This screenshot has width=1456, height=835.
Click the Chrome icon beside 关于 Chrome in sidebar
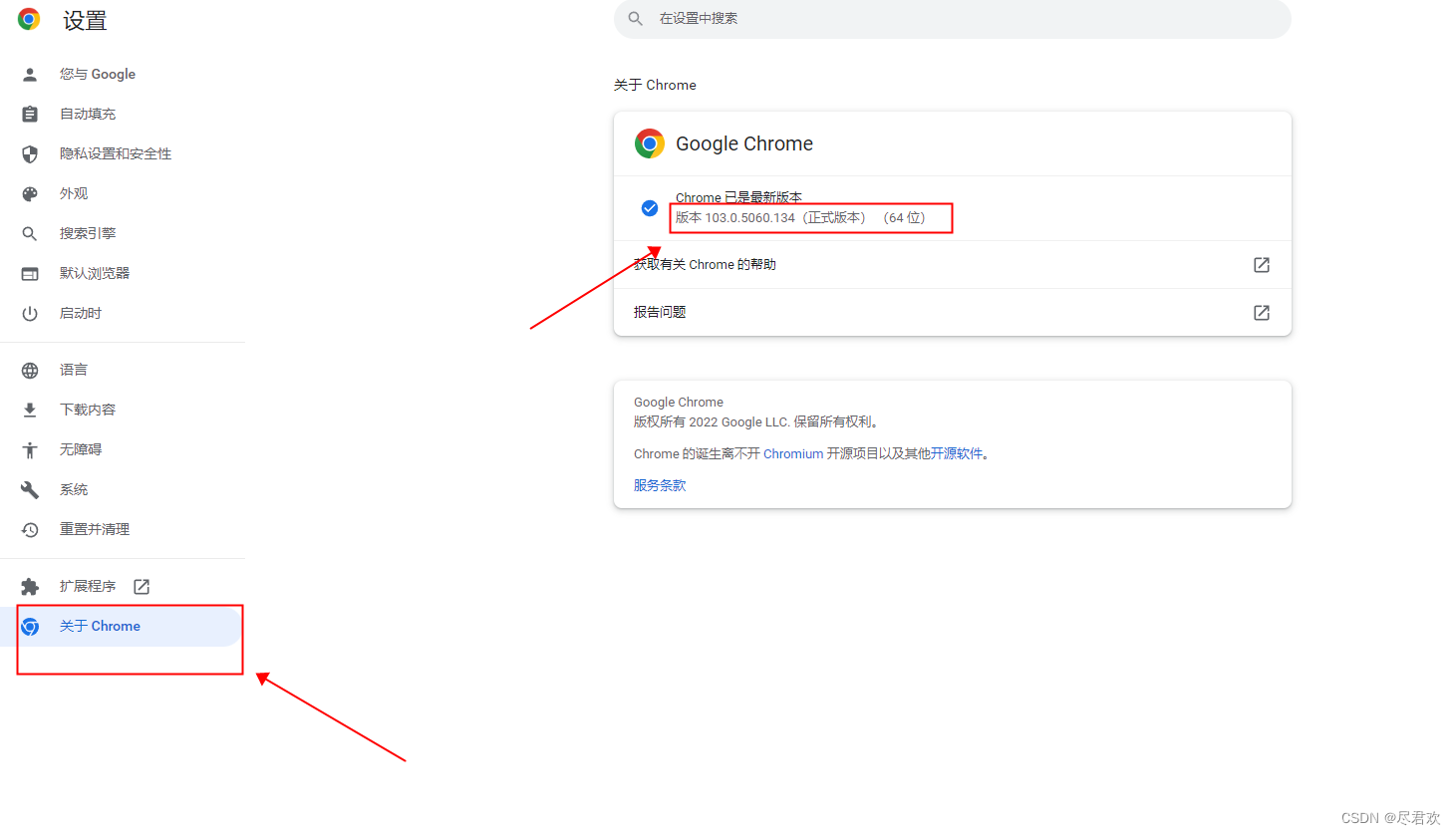click(x=30, y=627)
